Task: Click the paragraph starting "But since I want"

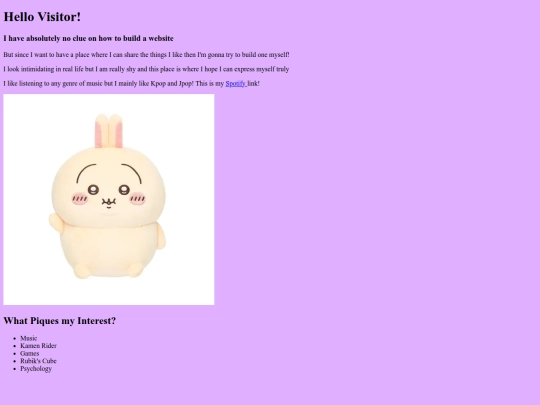Action: coord(146,55)
